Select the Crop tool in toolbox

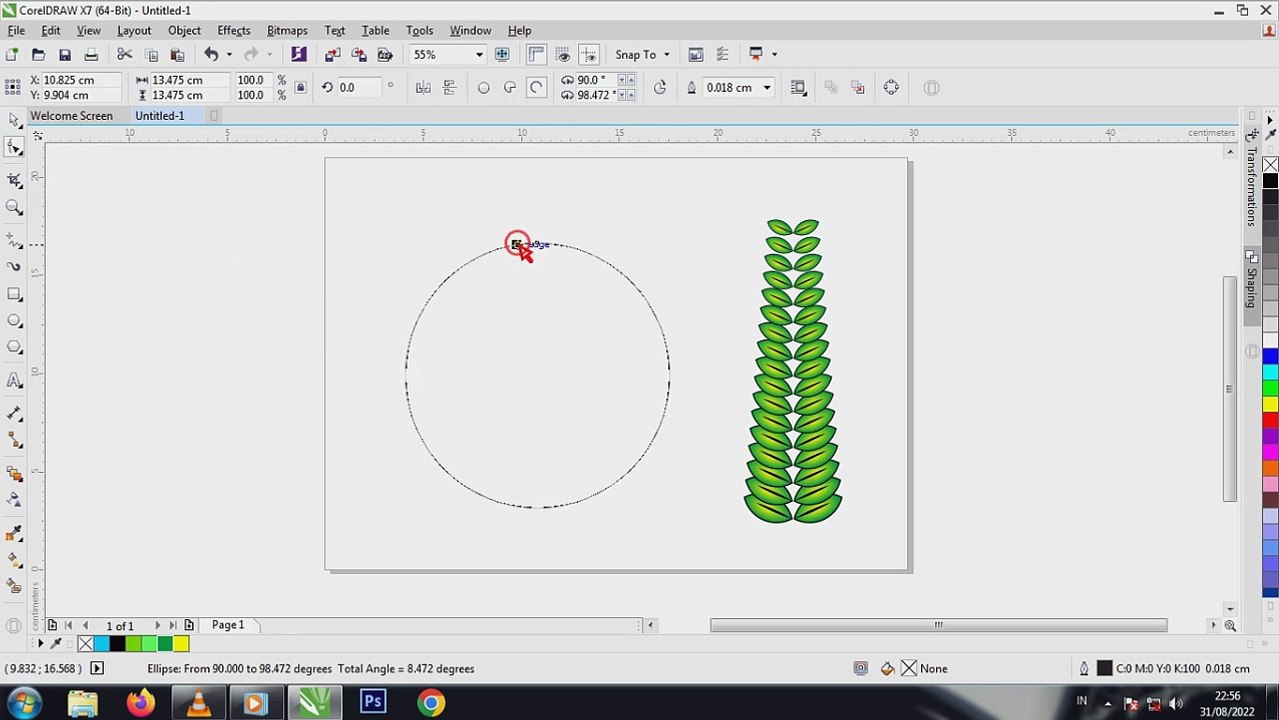(x=14, y=180)
